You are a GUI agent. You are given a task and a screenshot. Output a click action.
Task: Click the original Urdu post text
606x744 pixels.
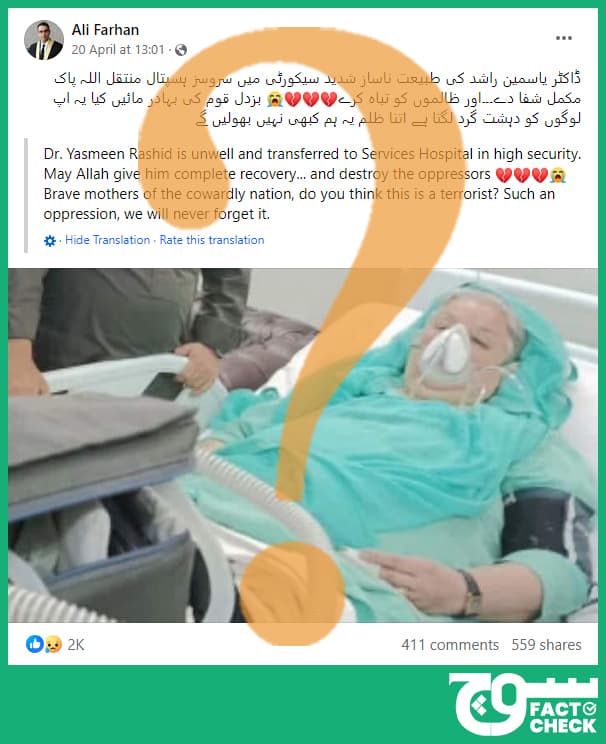pyautogui.click(x=317, y=99)
